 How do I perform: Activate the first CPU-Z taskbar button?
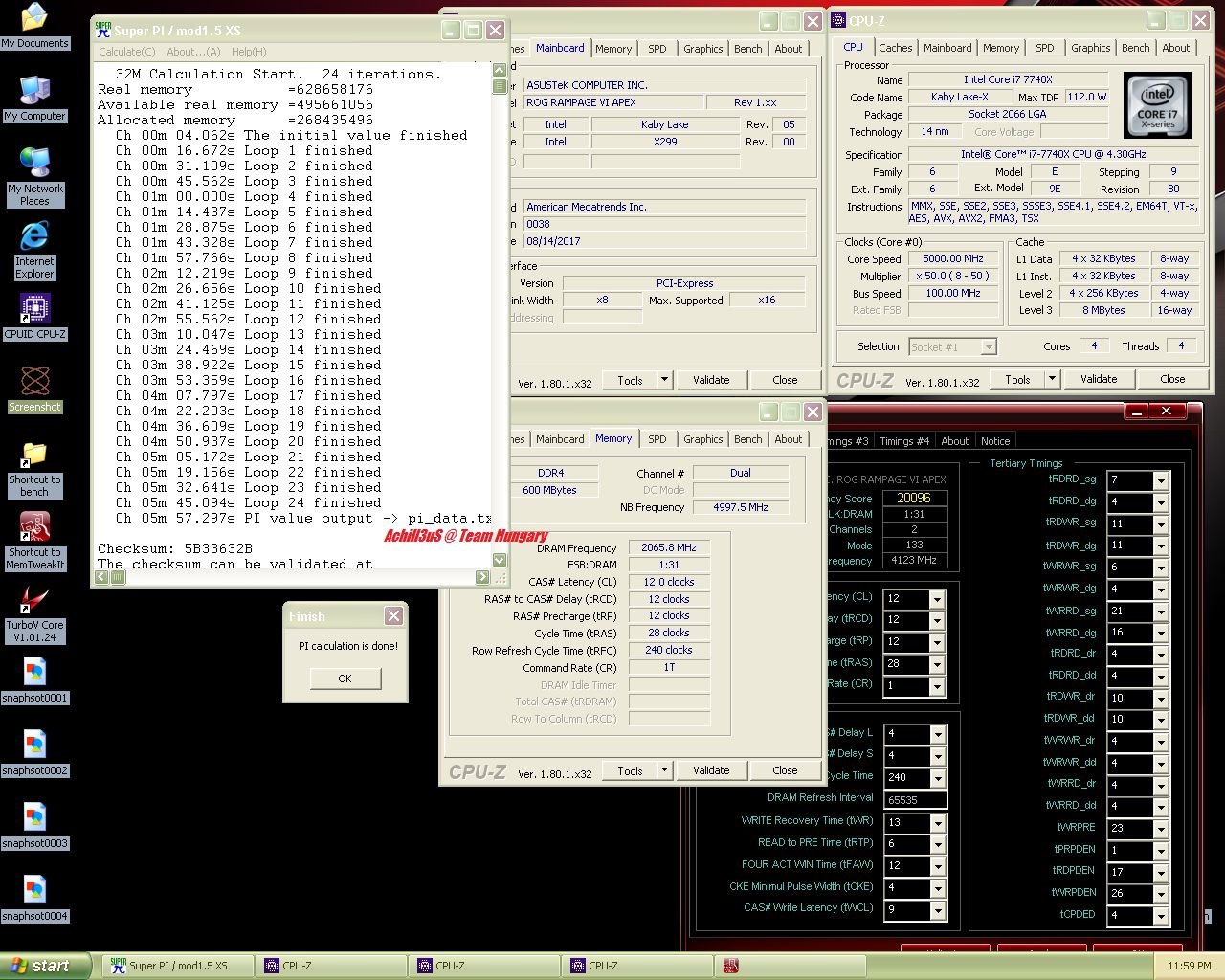point(330,966)
